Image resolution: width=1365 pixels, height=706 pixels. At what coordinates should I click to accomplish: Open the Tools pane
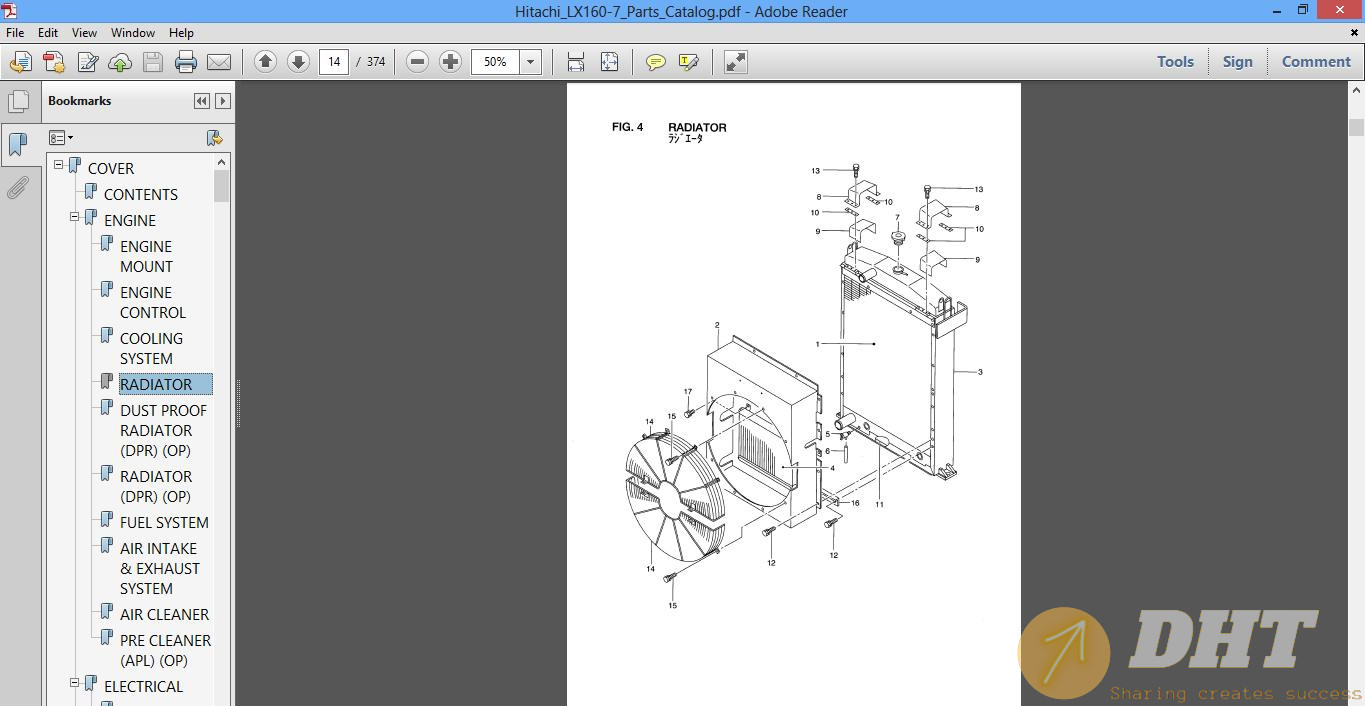coord(1175,62)
